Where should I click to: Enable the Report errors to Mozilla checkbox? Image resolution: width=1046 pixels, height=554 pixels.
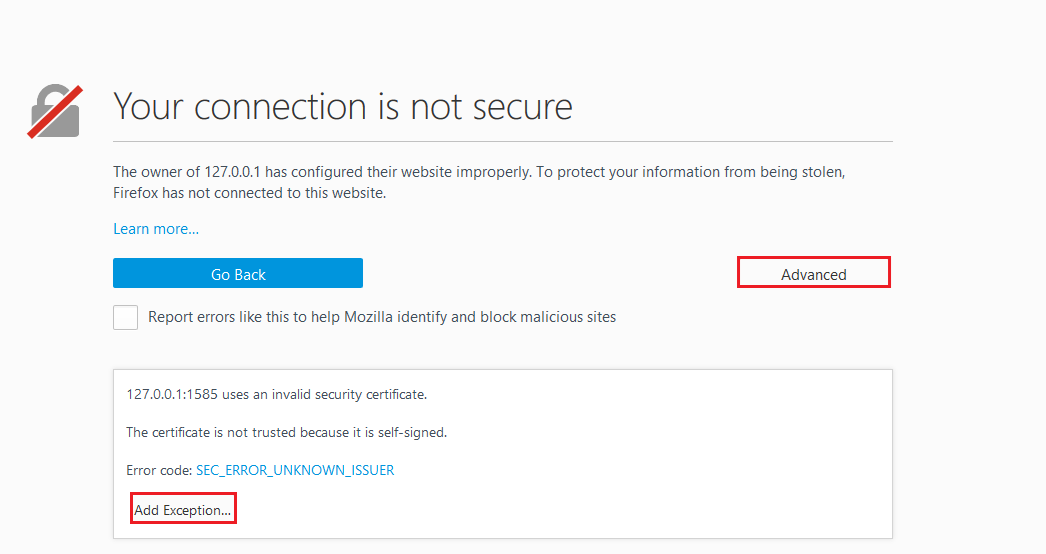pos(126,317)
